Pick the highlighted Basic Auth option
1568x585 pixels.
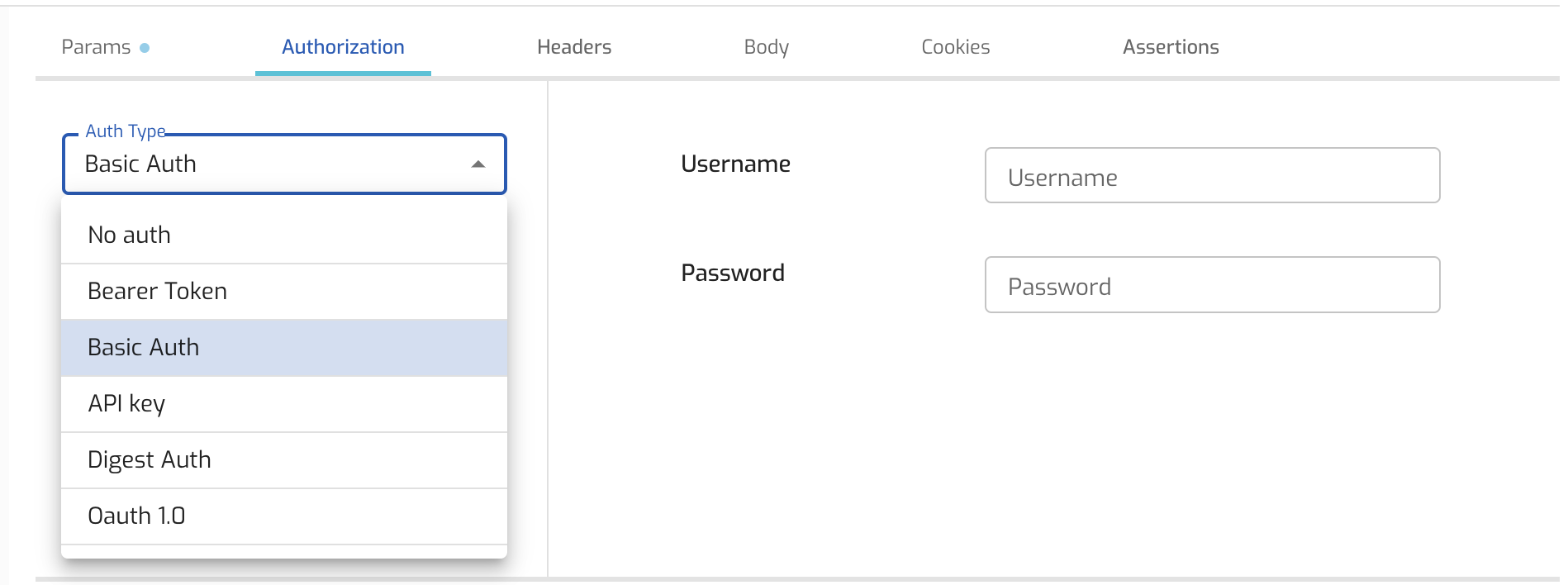click(x=284, y=348)
